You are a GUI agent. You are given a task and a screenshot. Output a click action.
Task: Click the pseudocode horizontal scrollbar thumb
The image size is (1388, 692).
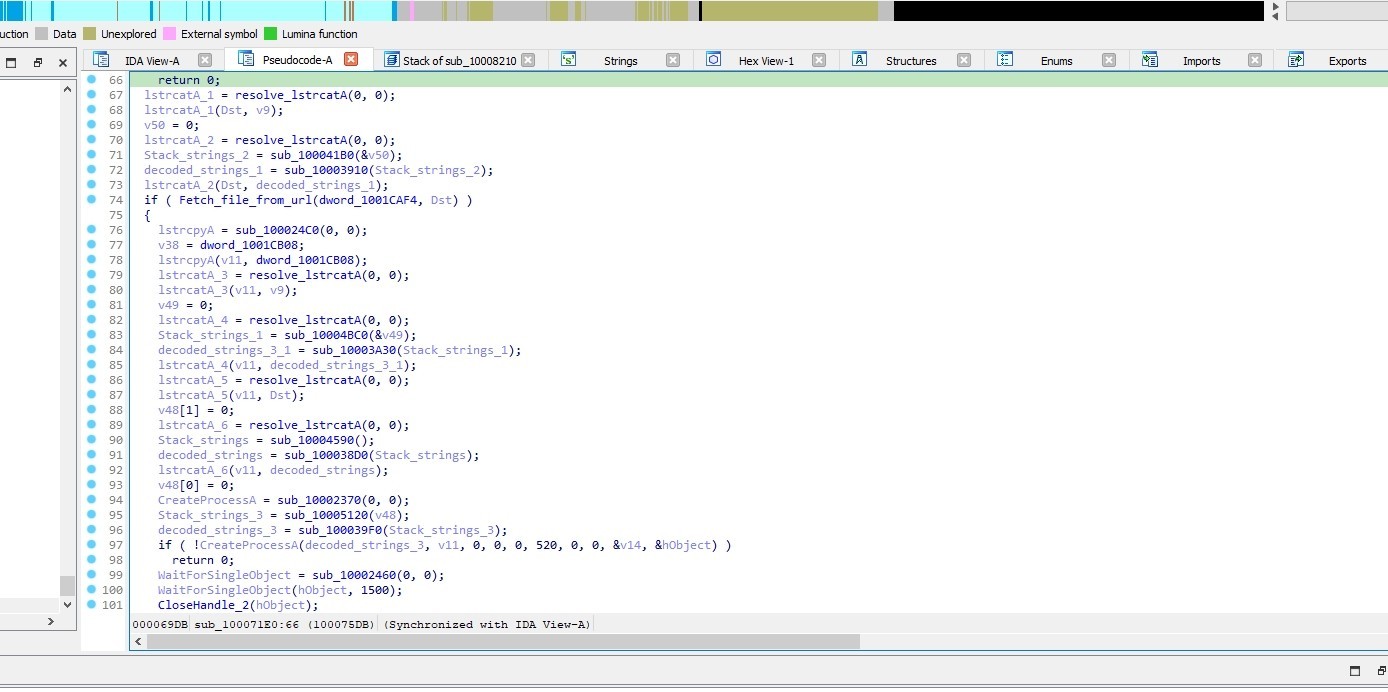[504, 641]
